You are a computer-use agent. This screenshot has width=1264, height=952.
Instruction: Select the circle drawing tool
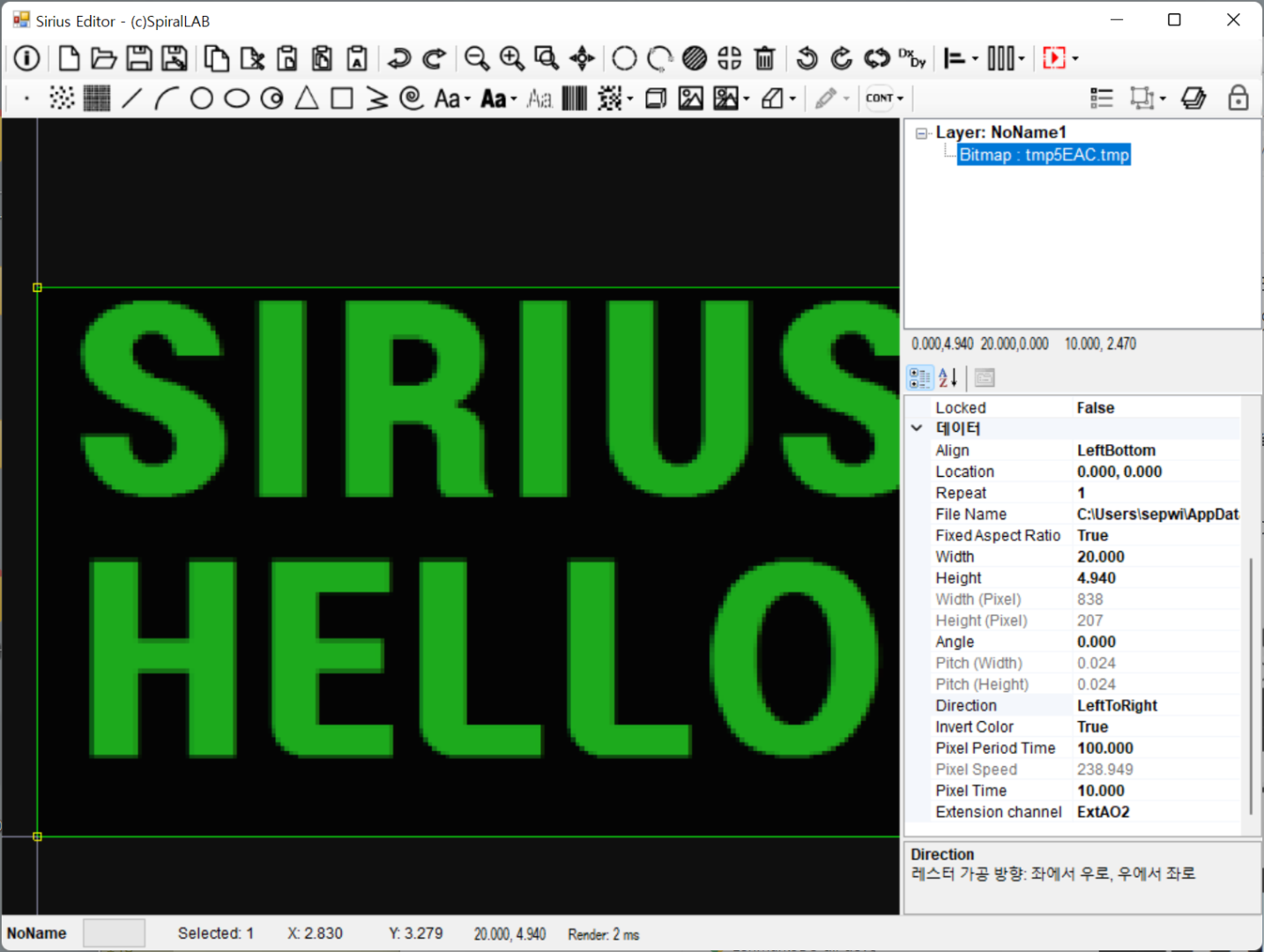click(202, 98)
